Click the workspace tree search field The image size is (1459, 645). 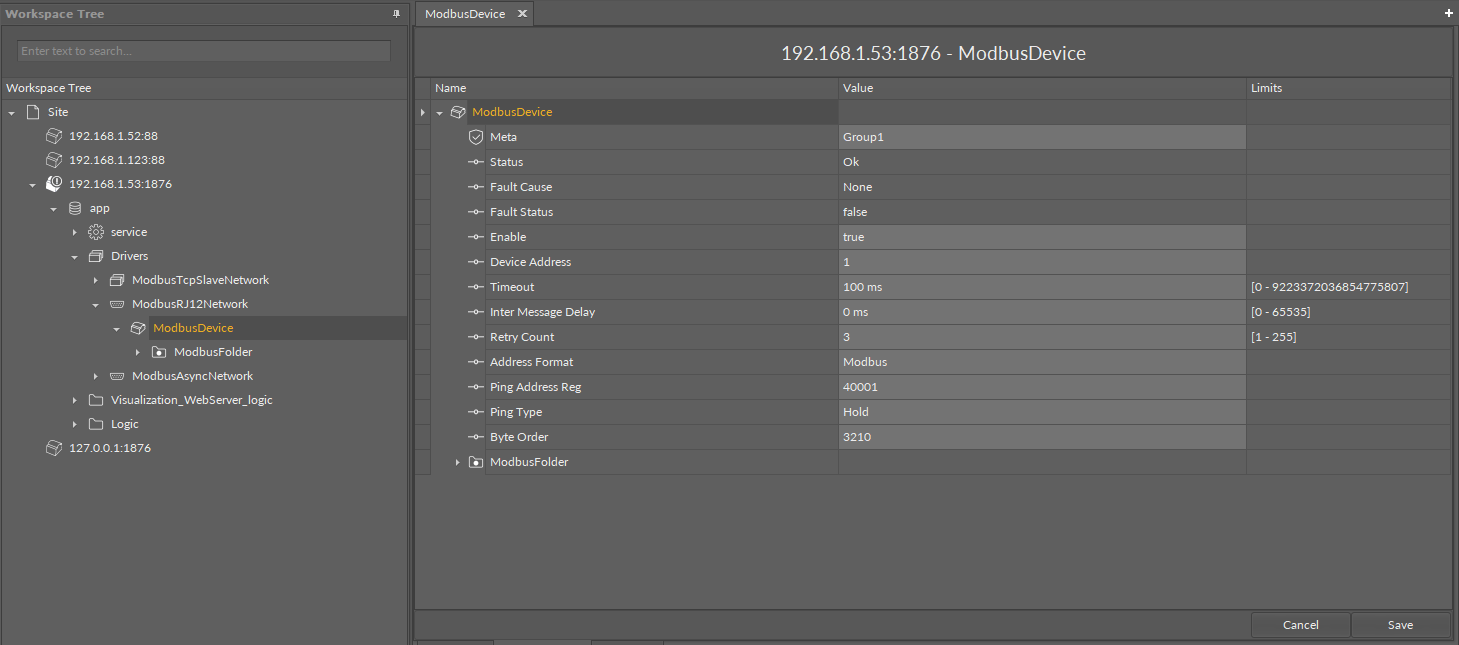pyautogui.click(x=204, y=51)
